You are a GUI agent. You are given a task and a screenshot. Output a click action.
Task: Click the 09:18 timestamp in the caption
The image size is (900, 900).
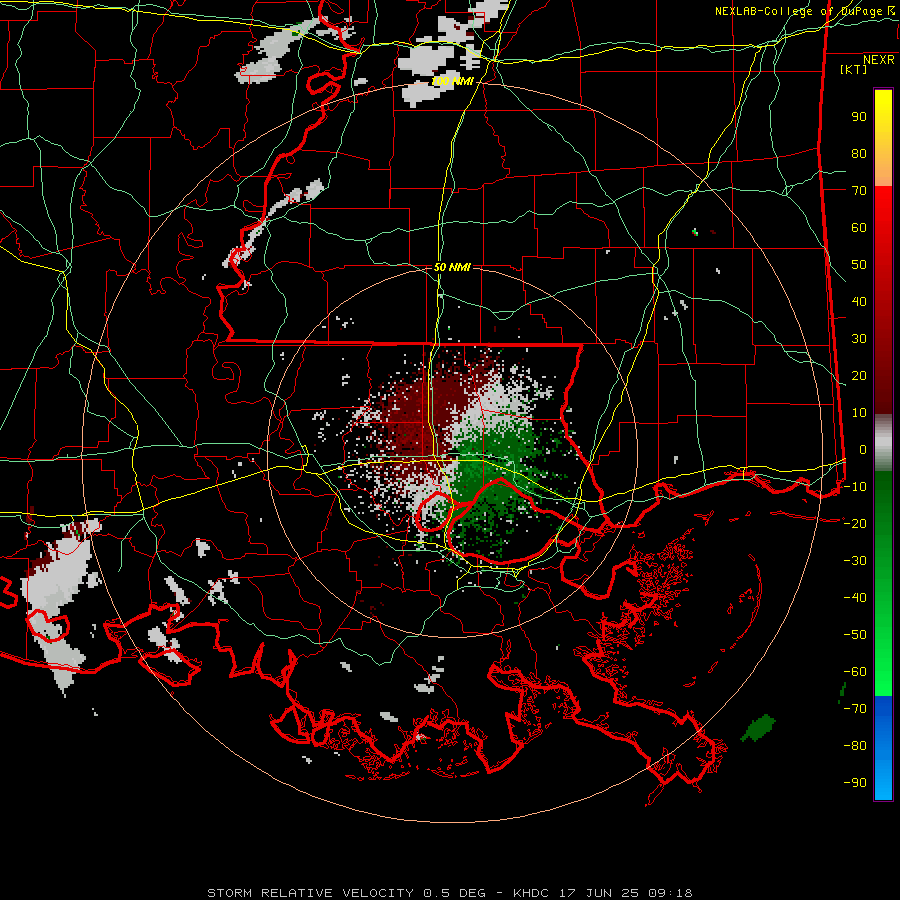pos(670,893)
